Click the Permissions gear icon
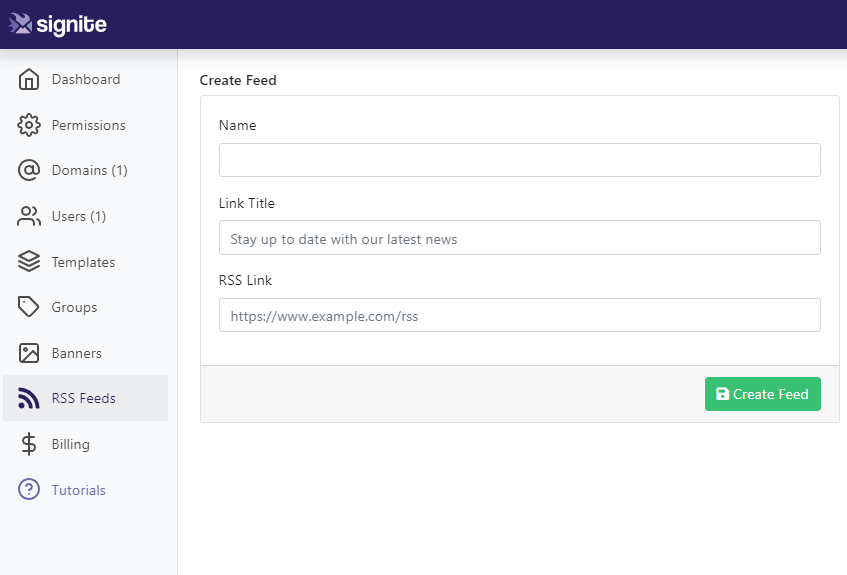The image size is (847, 575). [x=29, y=125]
